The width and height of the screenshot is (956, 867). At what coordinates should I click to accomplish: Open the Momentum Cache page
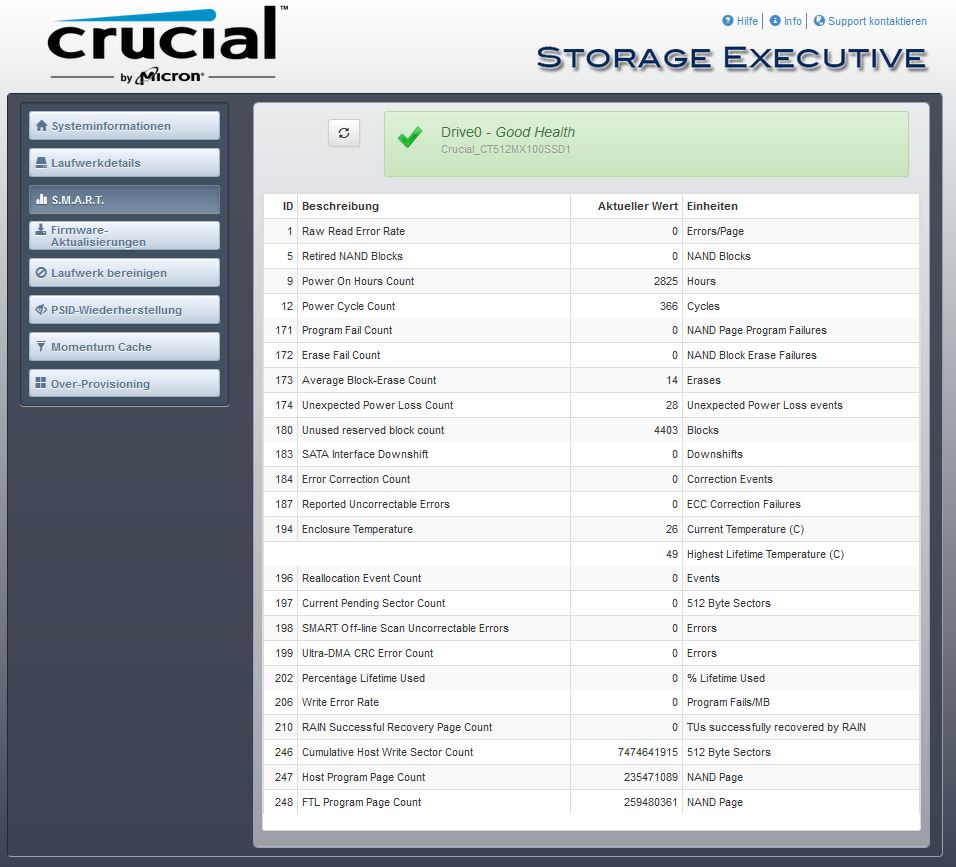[x=124, y=346]
